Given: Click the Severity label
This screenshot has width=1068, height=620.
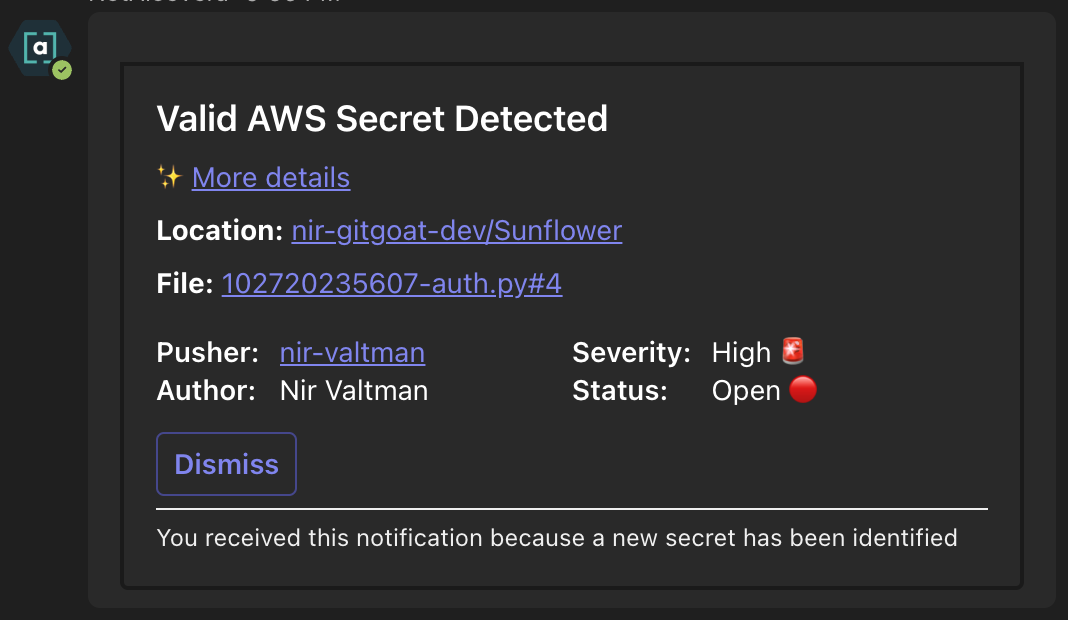Looking at the screenshot, I should 631,352.
